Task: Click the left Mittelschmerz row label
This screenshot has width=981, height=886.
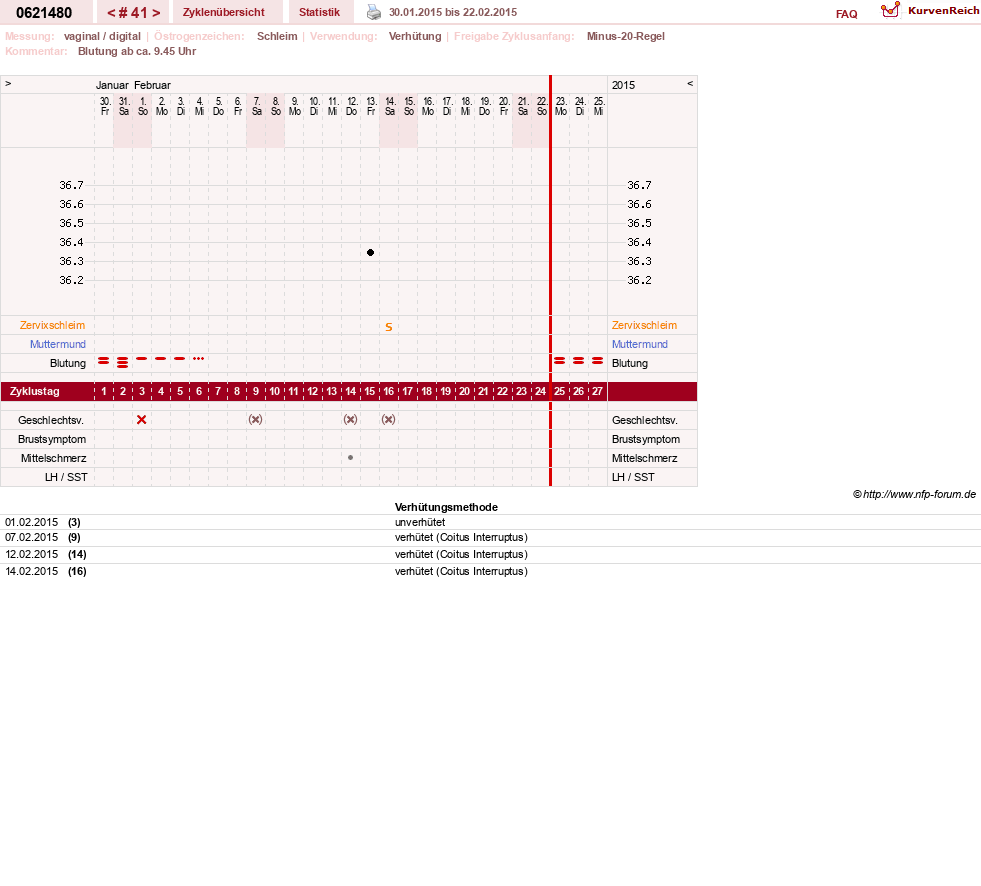Action: click(54, 459)
